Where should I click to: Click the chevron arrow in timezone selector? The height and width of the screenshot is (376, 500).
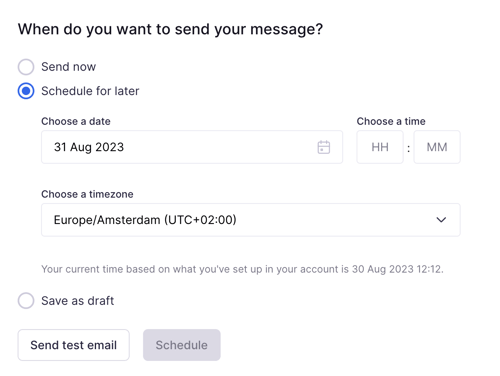(x=441, y=220)
